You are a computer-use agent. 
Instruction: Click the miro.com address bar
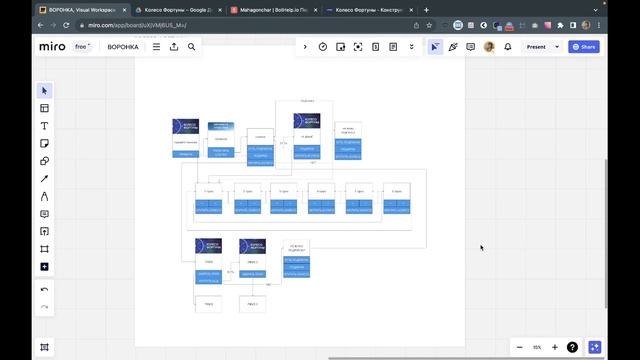pyautogui.click(x=245, y=25)
